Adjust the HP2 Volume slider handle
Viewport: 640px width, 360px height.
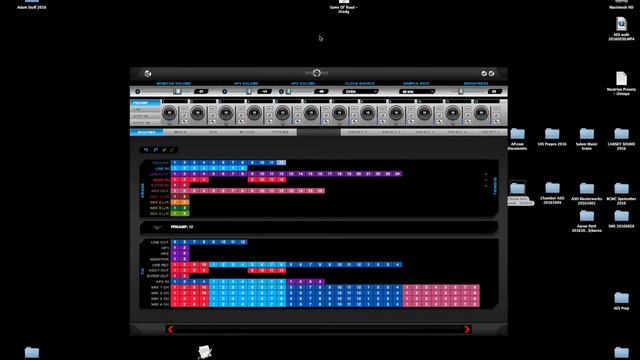point(288,91)
